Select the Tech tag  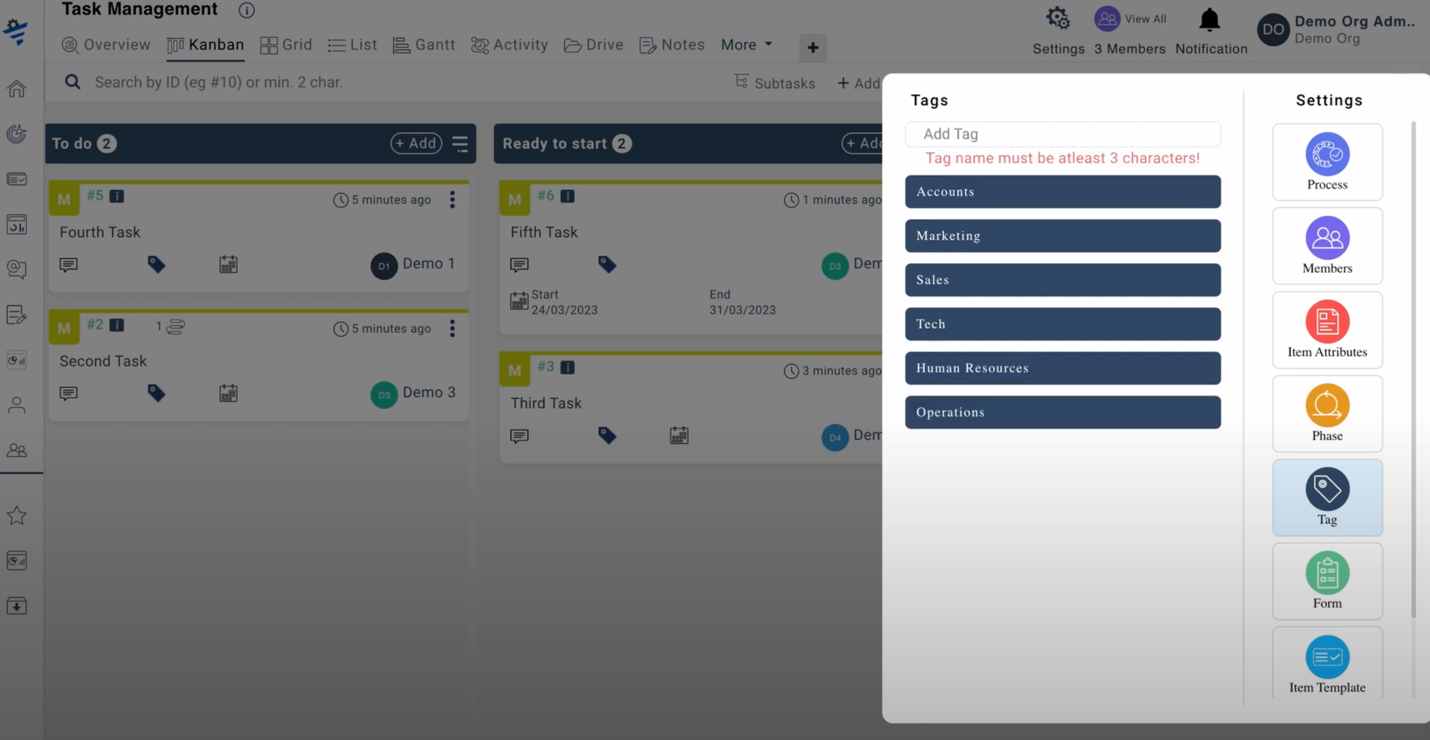point(1063,324)
